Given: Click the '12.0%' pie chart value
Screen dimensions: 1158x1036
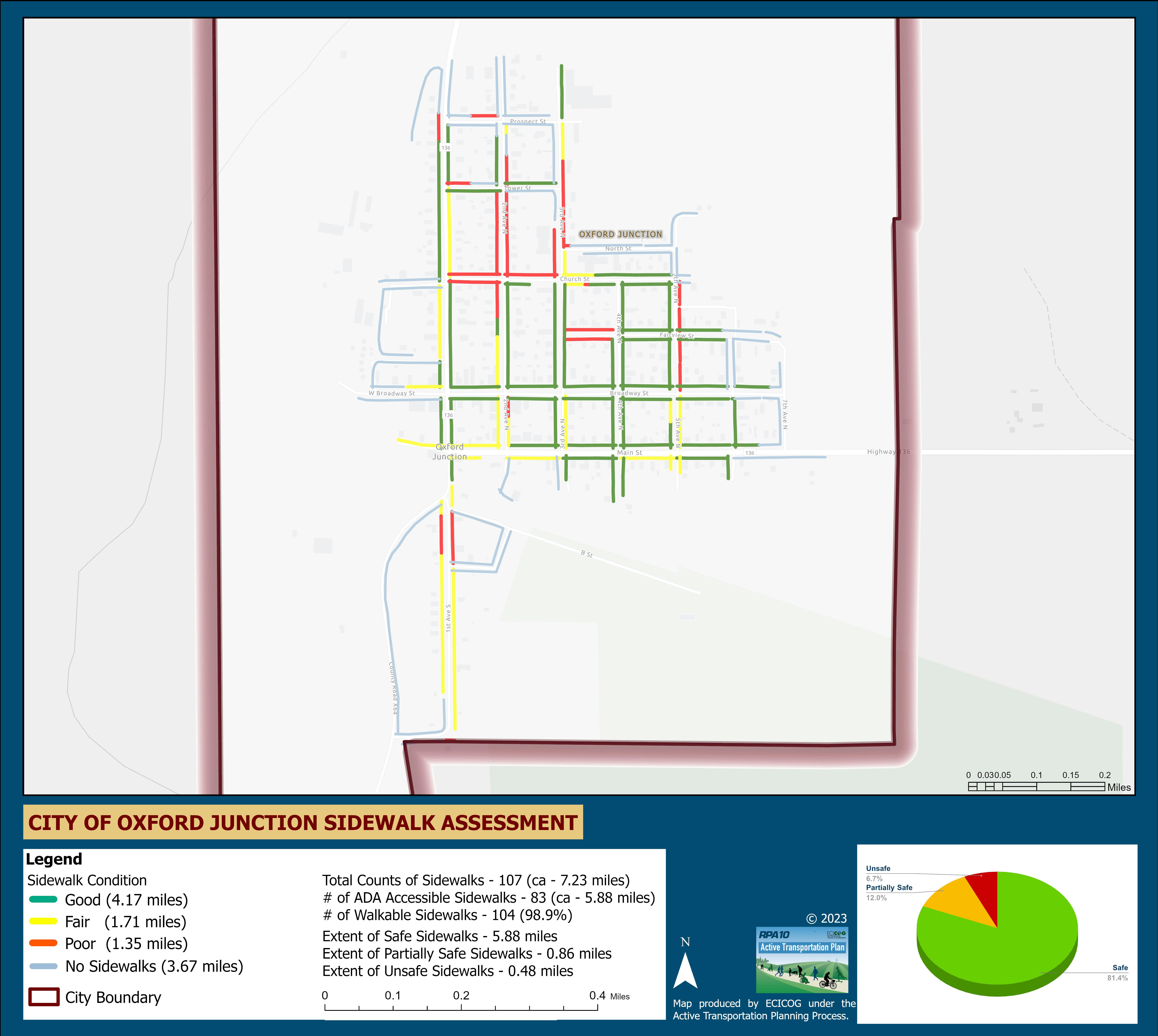Looking at the screenshot, I should 876,898.
